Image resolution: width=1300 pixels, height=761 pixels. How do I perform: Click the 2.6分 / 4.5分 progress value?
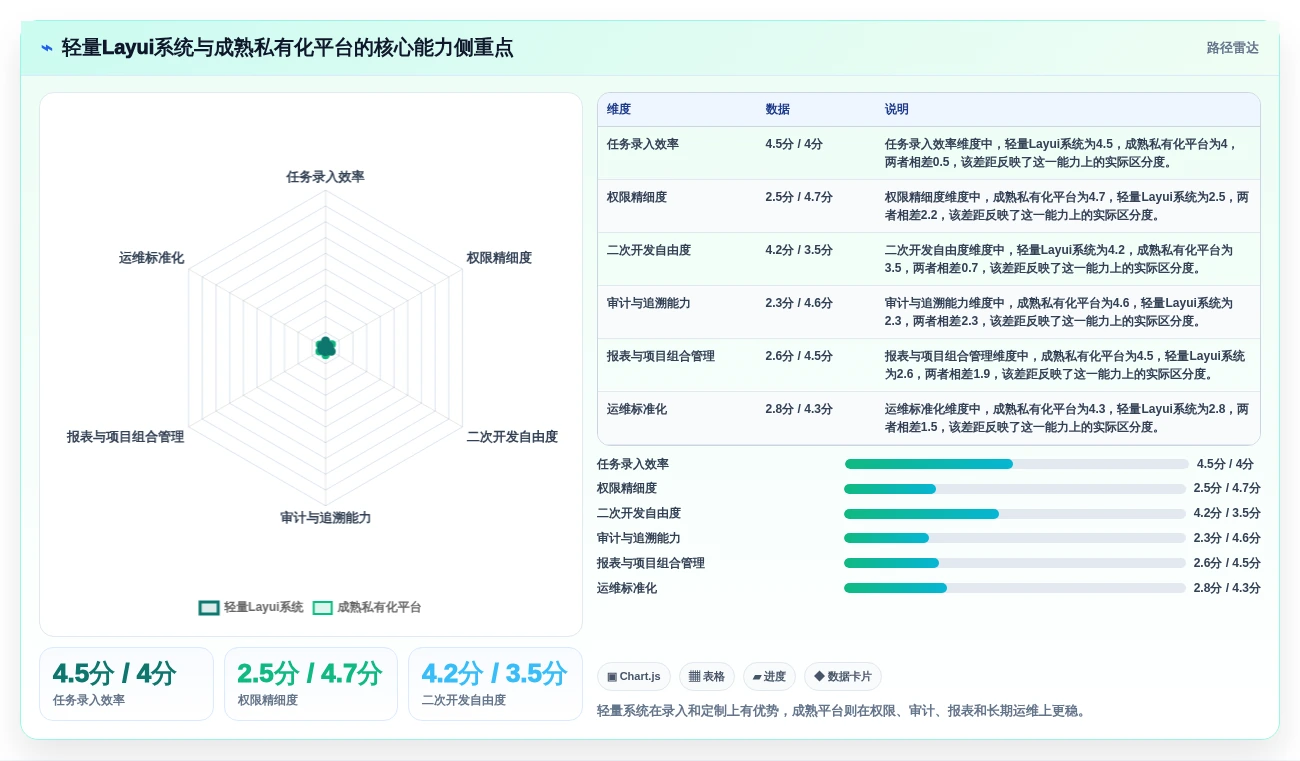1227,563
